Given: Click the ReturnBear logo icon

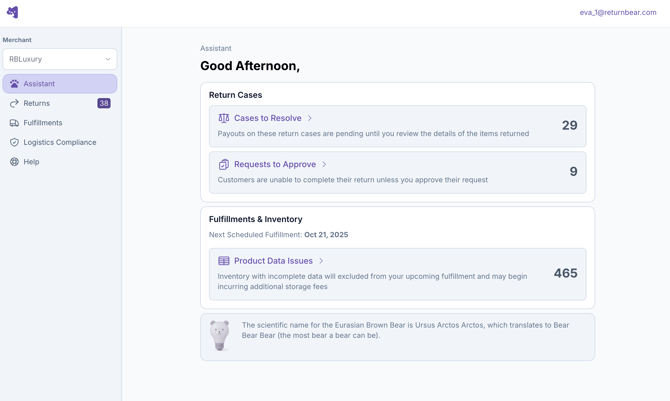Looking at the screenshot, I should pos(12,12).
